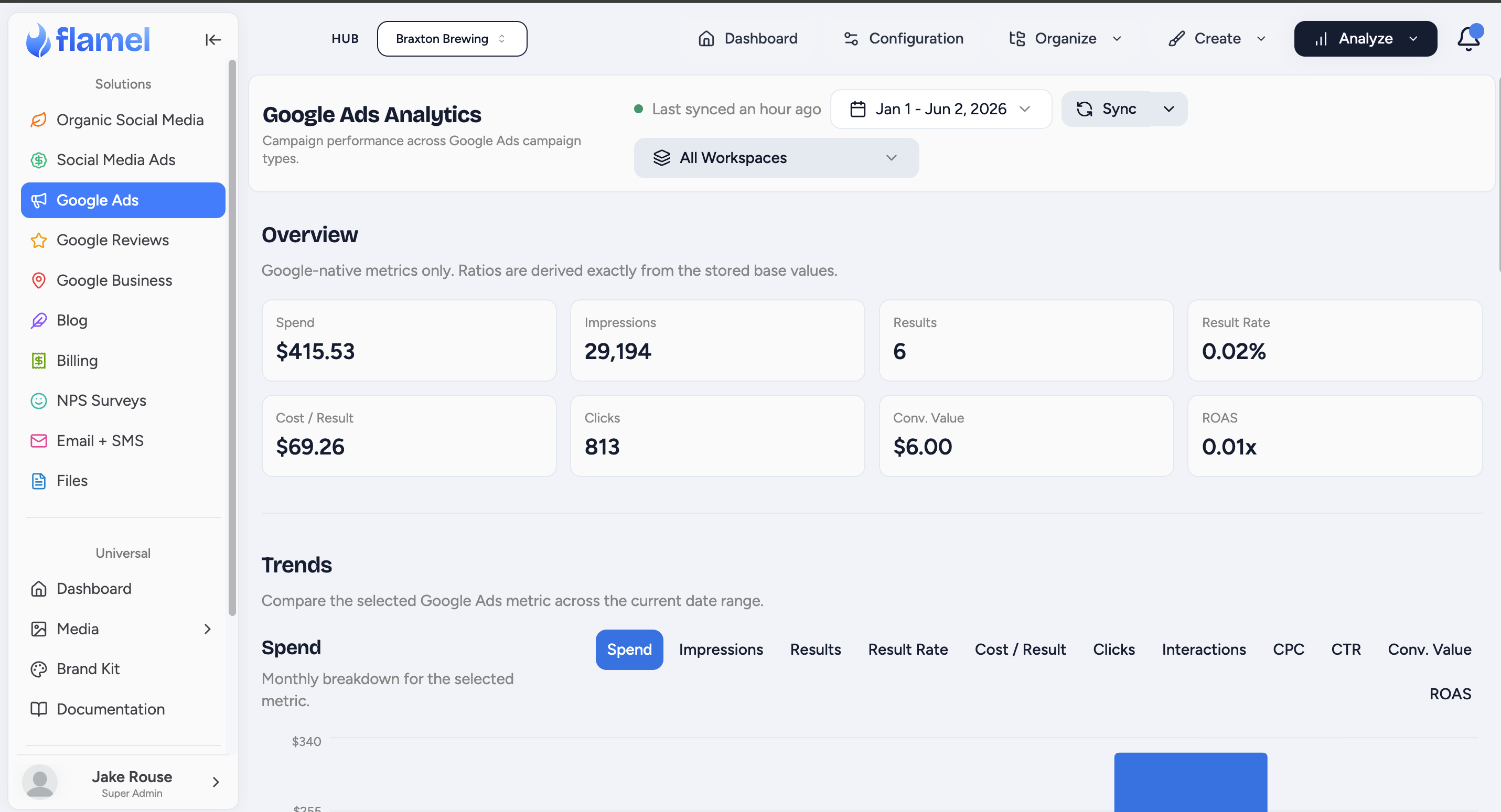Select the ROAS trend tab
Viewport: 1501px width, 812px height.
1450,694
